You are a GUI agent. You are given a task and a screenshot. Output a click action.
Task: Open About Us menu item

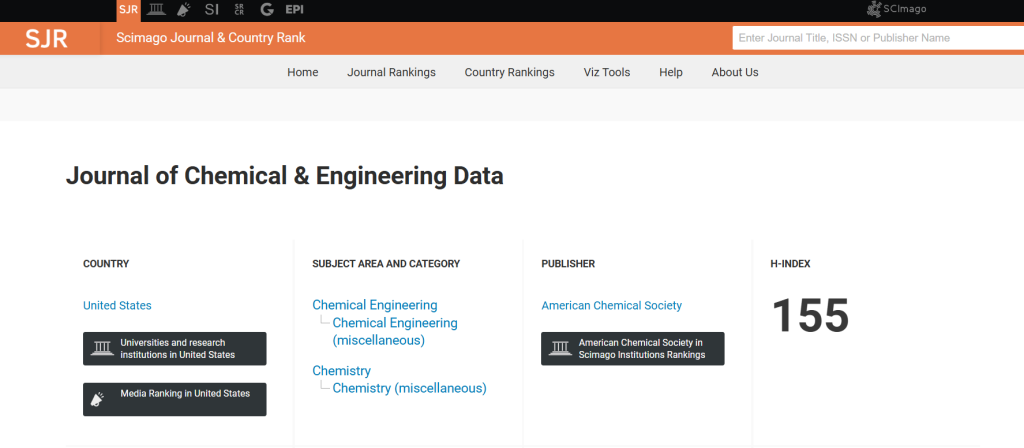click(735, 72)
